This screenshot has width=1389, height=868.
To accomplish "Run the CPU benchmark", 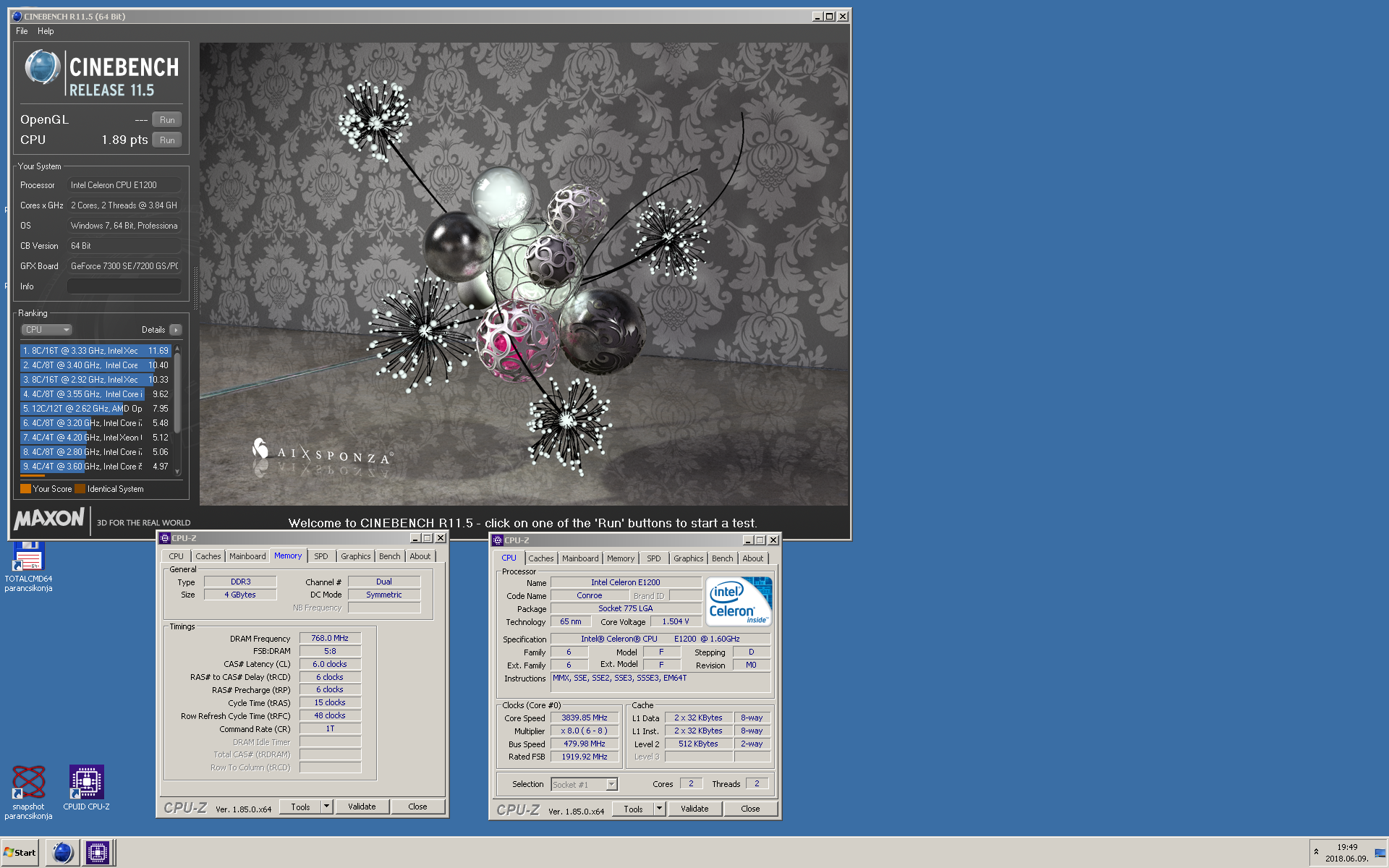I will tap(167, 140).
